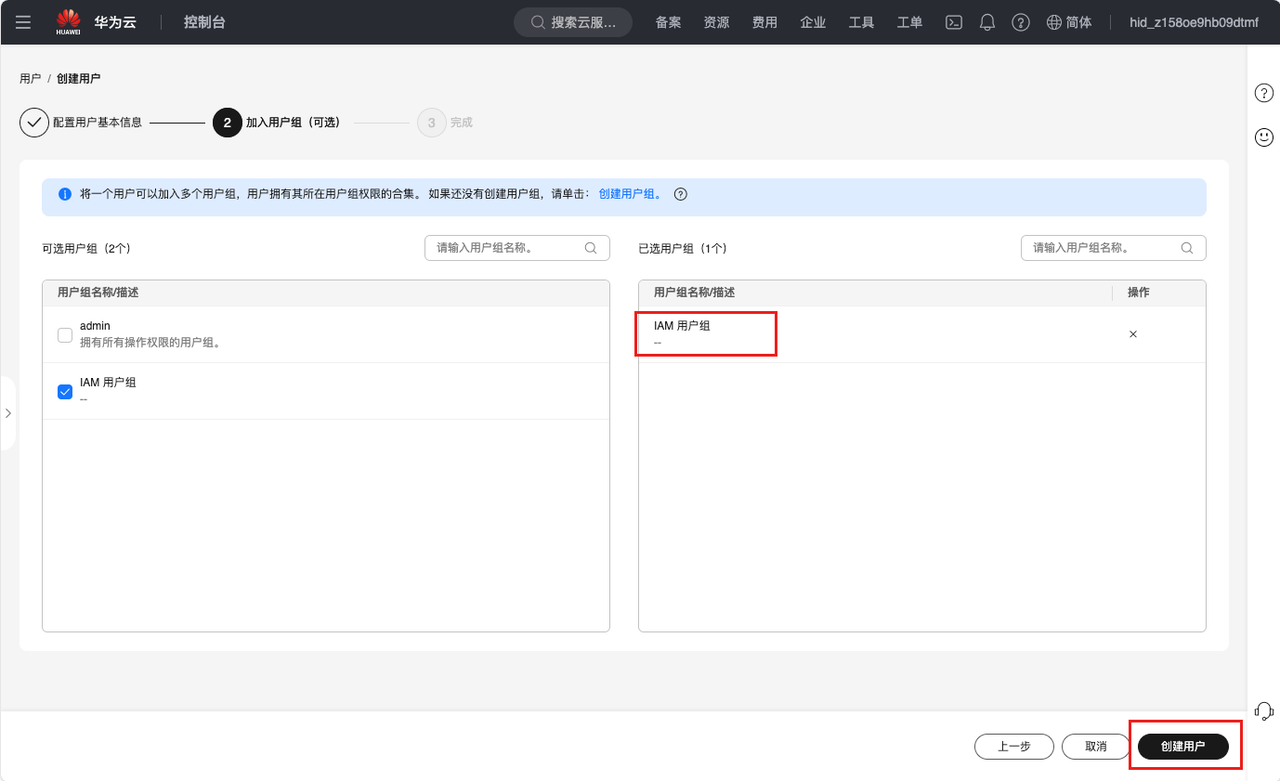Open the 费用 menu
The image size is (1280, 781).
764,22
